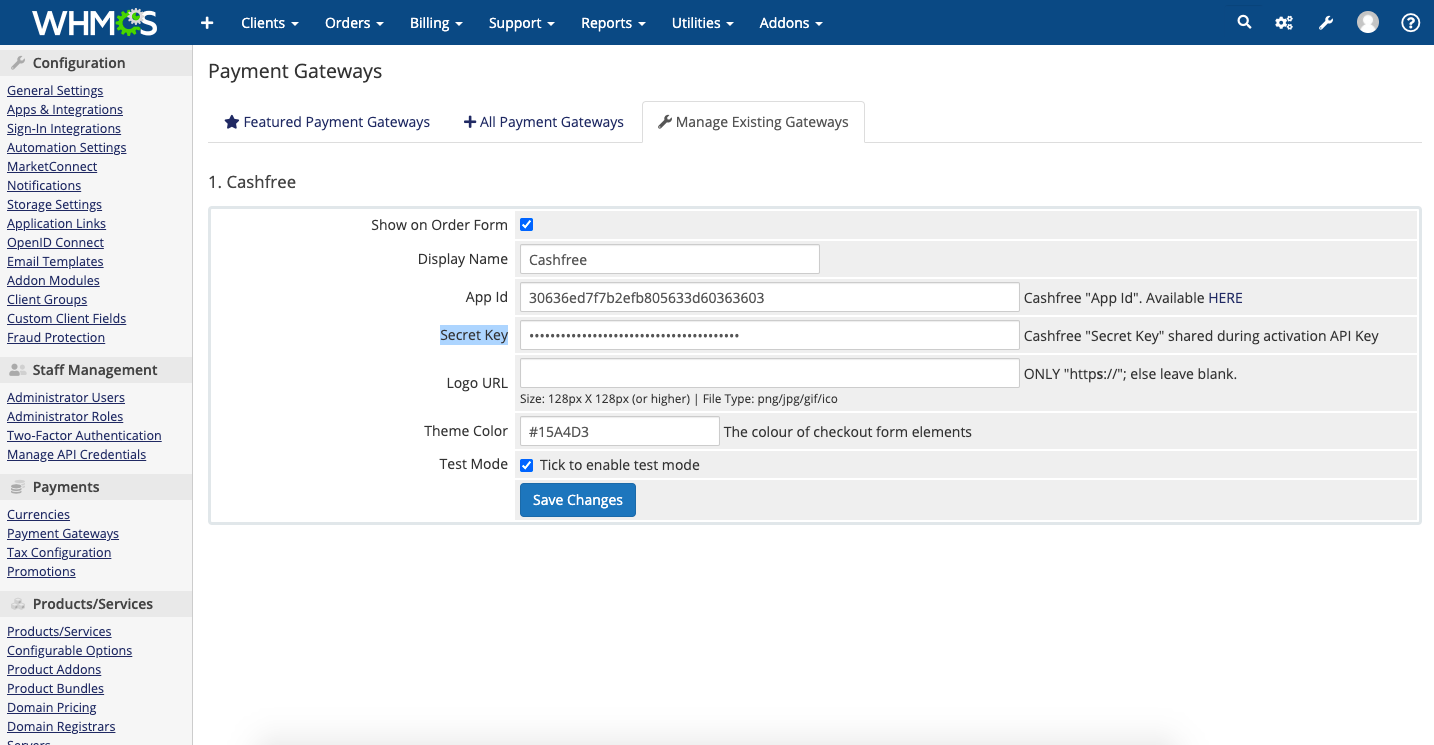Open Sign-In Integrations link
The height and width of the screenshot is (745, 1434).
click(x=64, y=129)
